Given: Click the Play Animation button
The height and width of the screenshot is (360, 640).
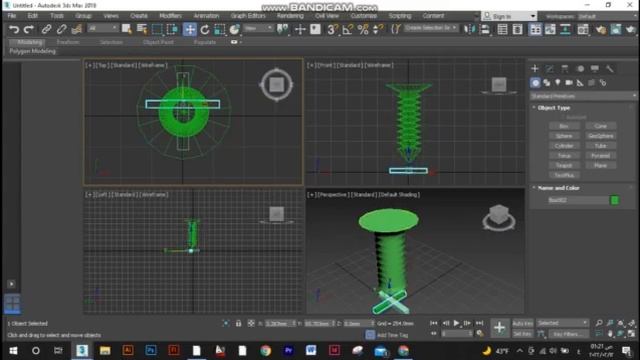Looking at the screenshot, I should coord(456,323).
